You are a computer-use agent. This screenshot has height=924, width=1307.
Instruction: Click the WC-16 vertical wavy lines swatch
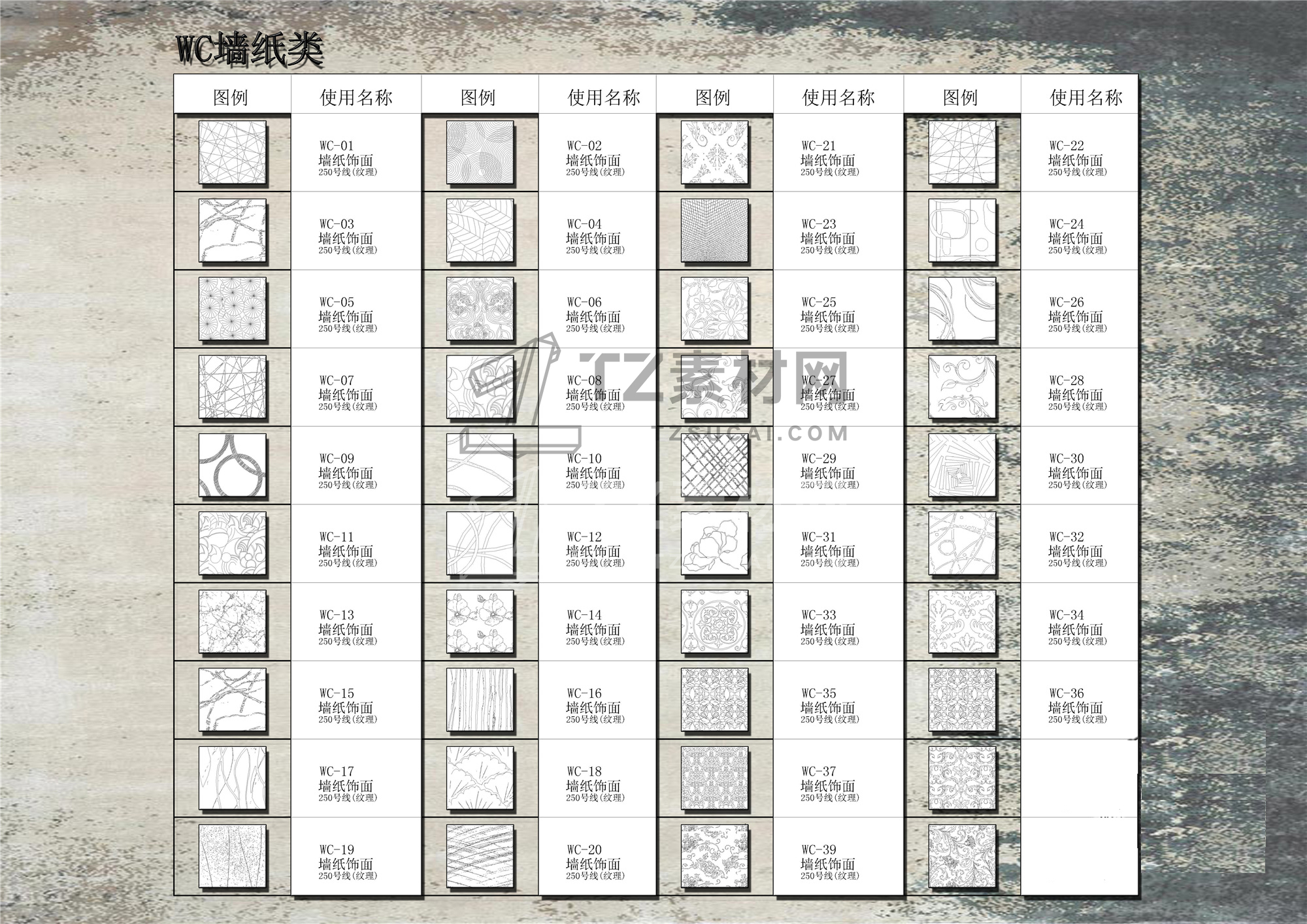[480, 699]
